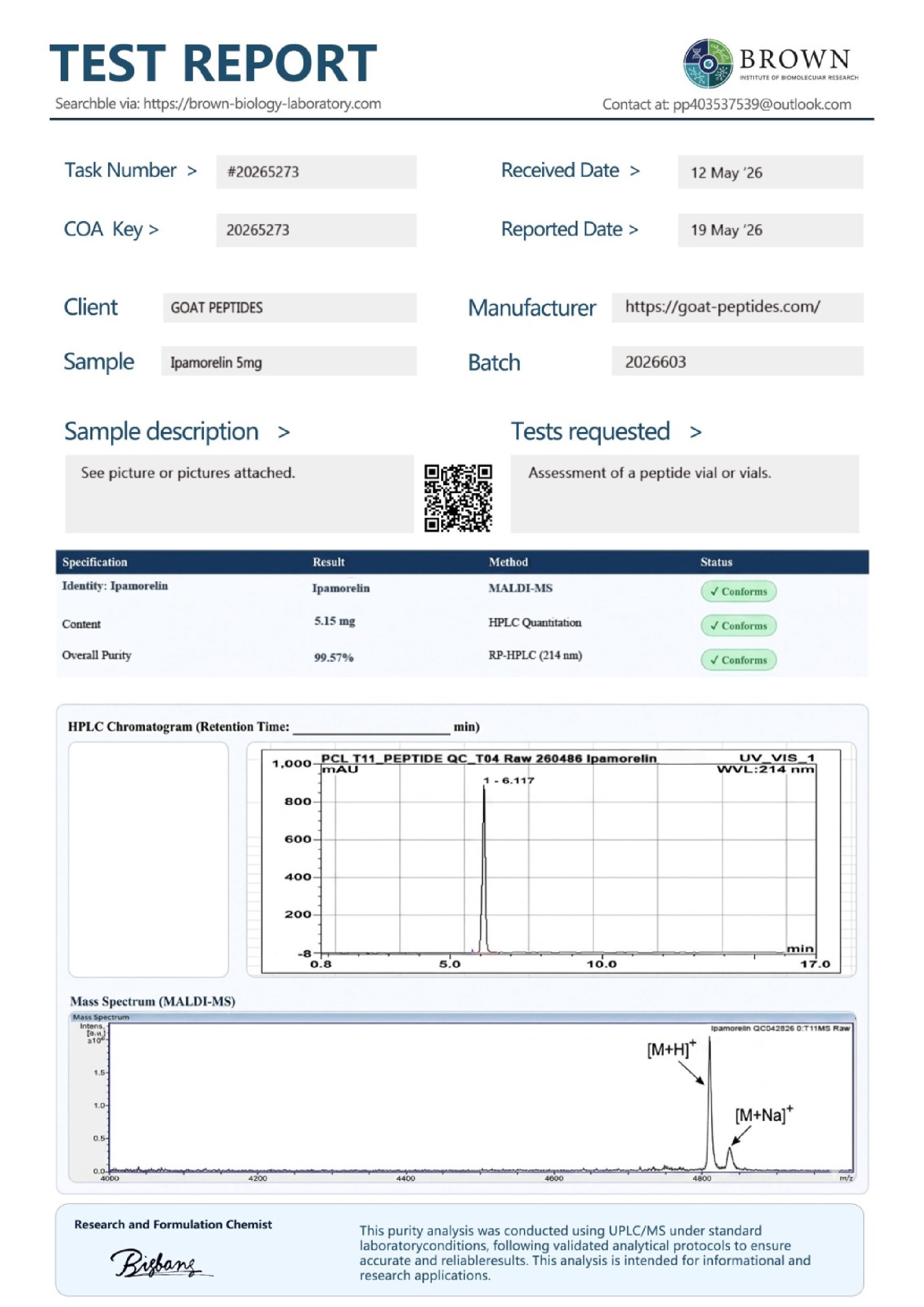Screen dimensions: 924x1307
Task: Click the 6.117 peak in HPLC chromatogram
Action: pos(484,865)
